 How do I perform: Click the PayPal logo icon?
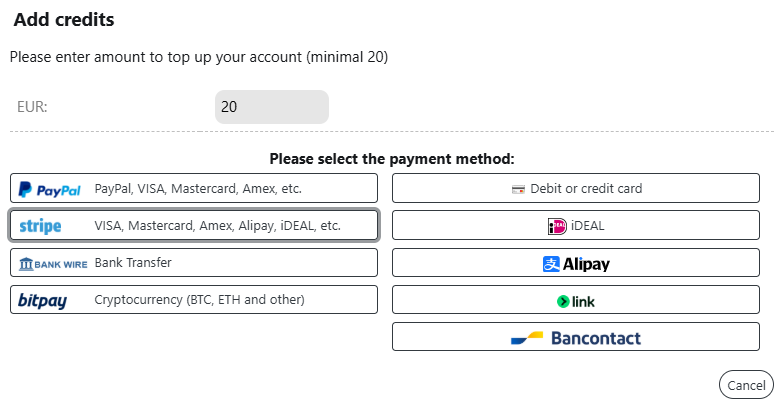[50, 190]
